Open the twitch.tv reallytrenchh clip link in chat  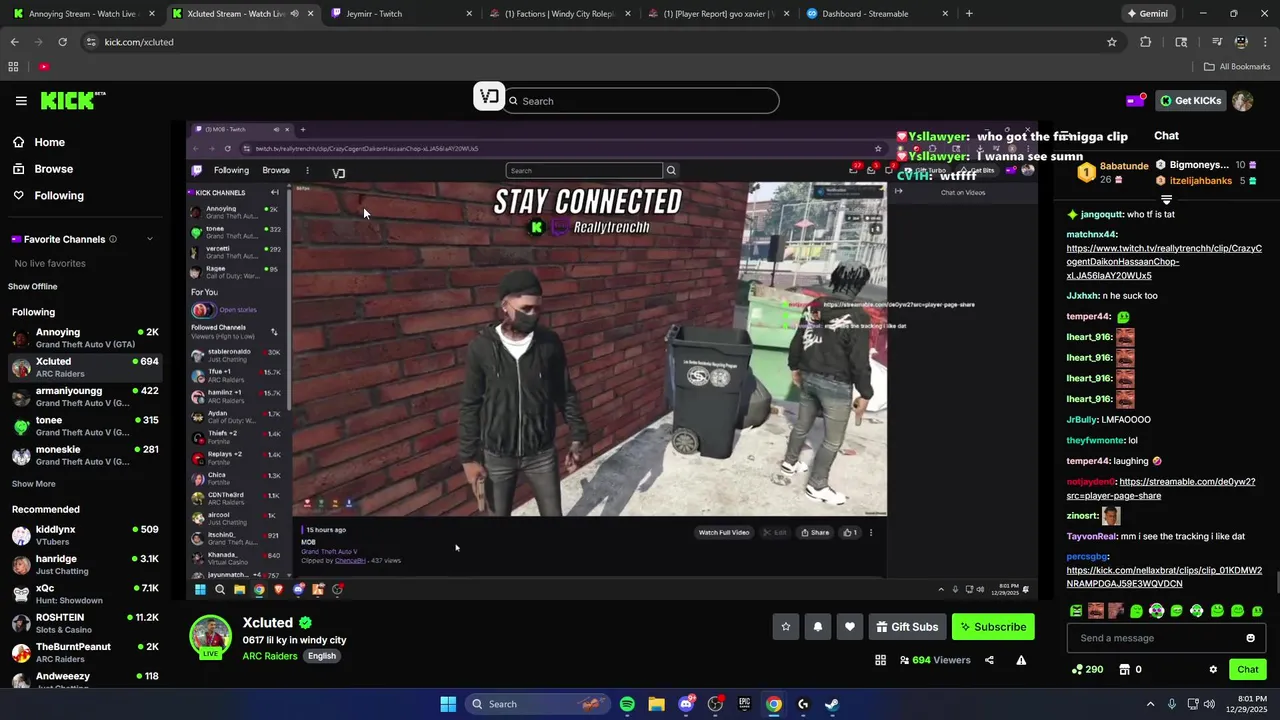1164,262
